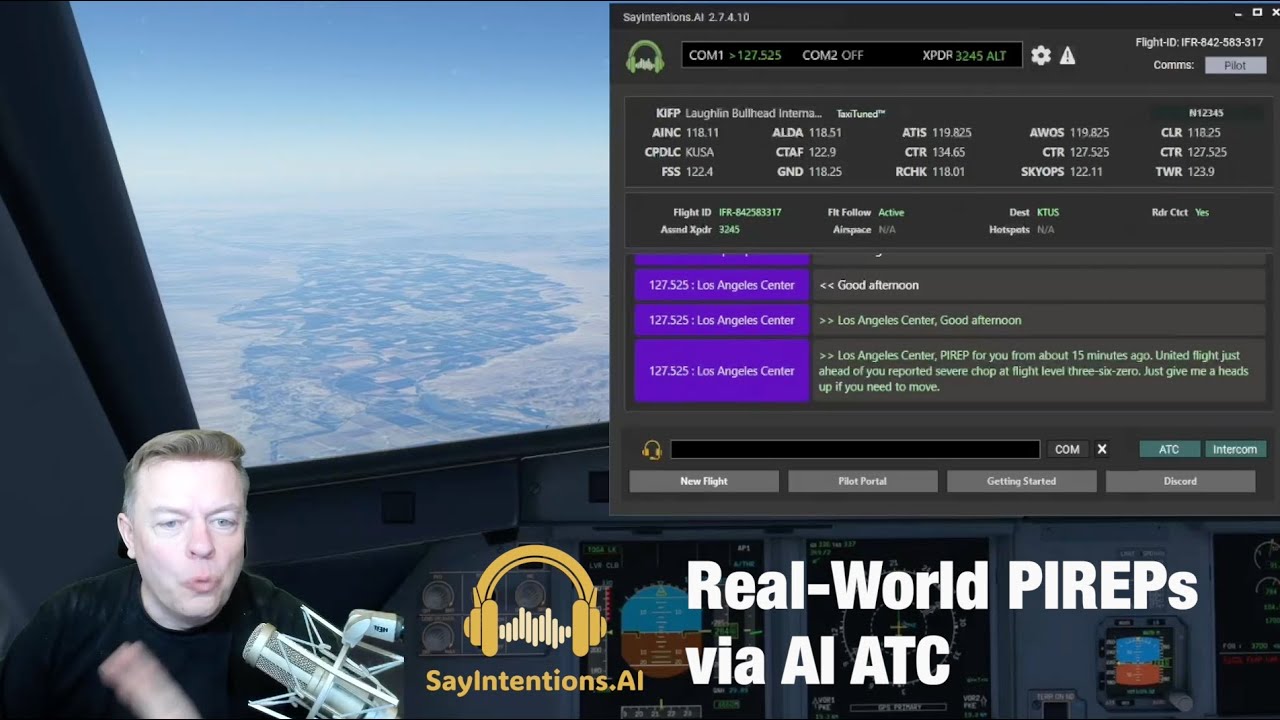Open the Getting Started guide
Image resolution: width=1280 pixels, height=720 pixels.
(1021, 481)
